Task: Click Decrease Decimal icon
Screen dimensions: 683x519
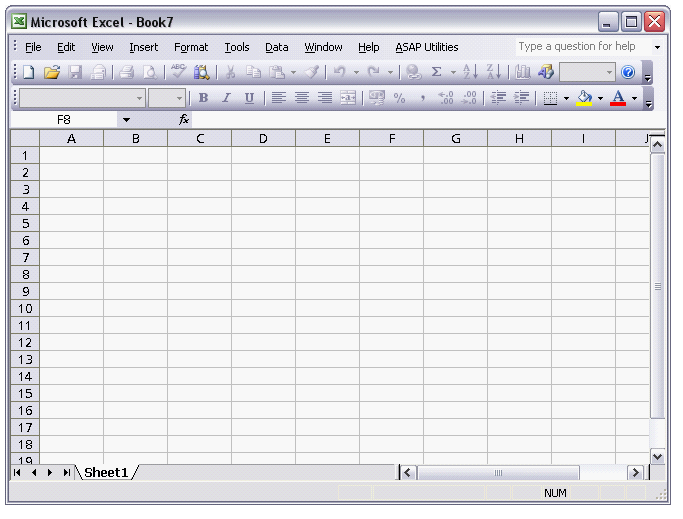Action: coord(469,98)
